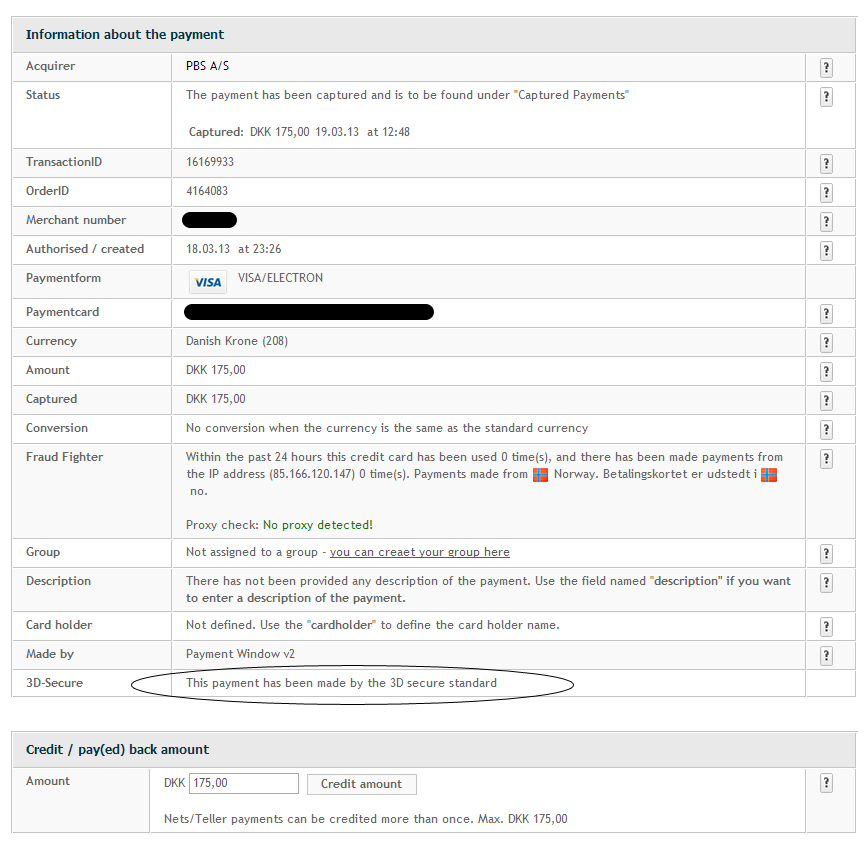Click authorised date '18.03.13 at 23:26'
Image resolution: width=867 pixels, height=848 pixels.
233,249
